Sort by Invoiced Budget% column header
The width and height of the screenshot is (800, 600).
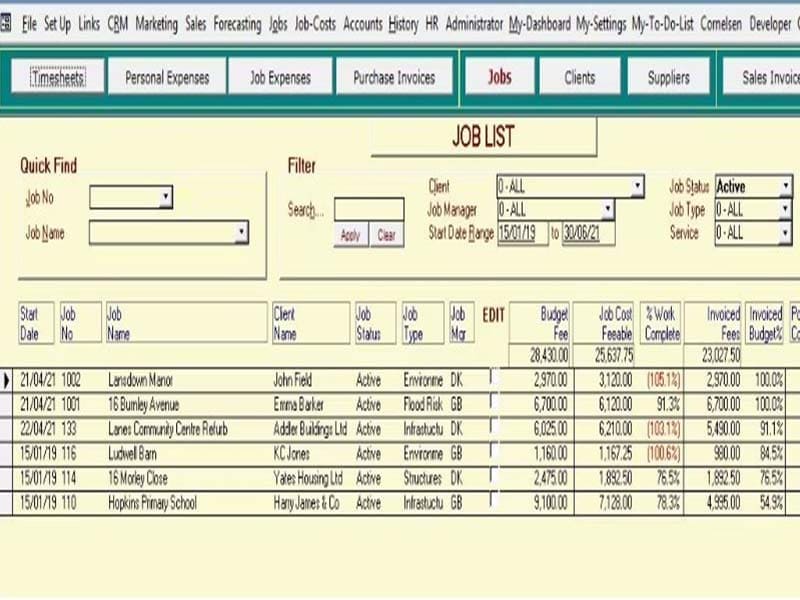[x=764, y=323]
